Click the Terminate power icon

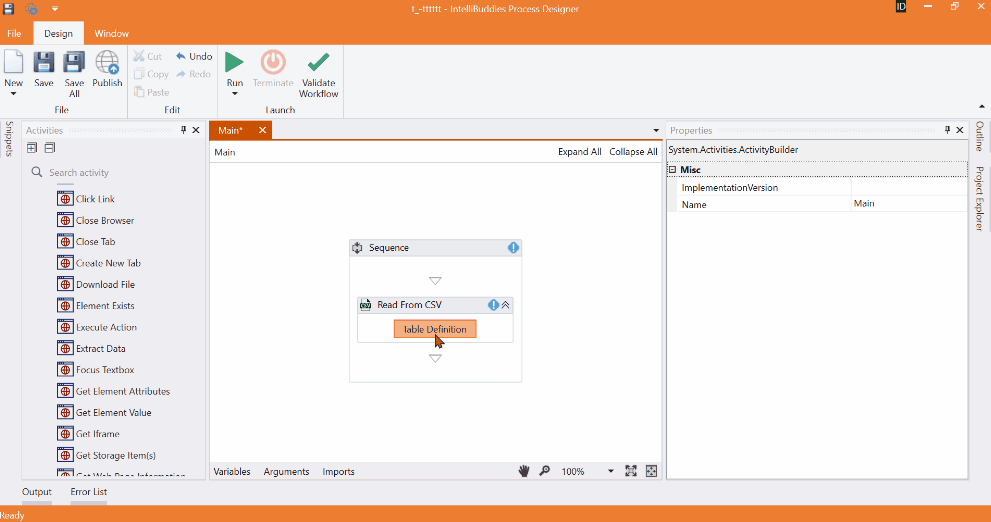(273, 63)
